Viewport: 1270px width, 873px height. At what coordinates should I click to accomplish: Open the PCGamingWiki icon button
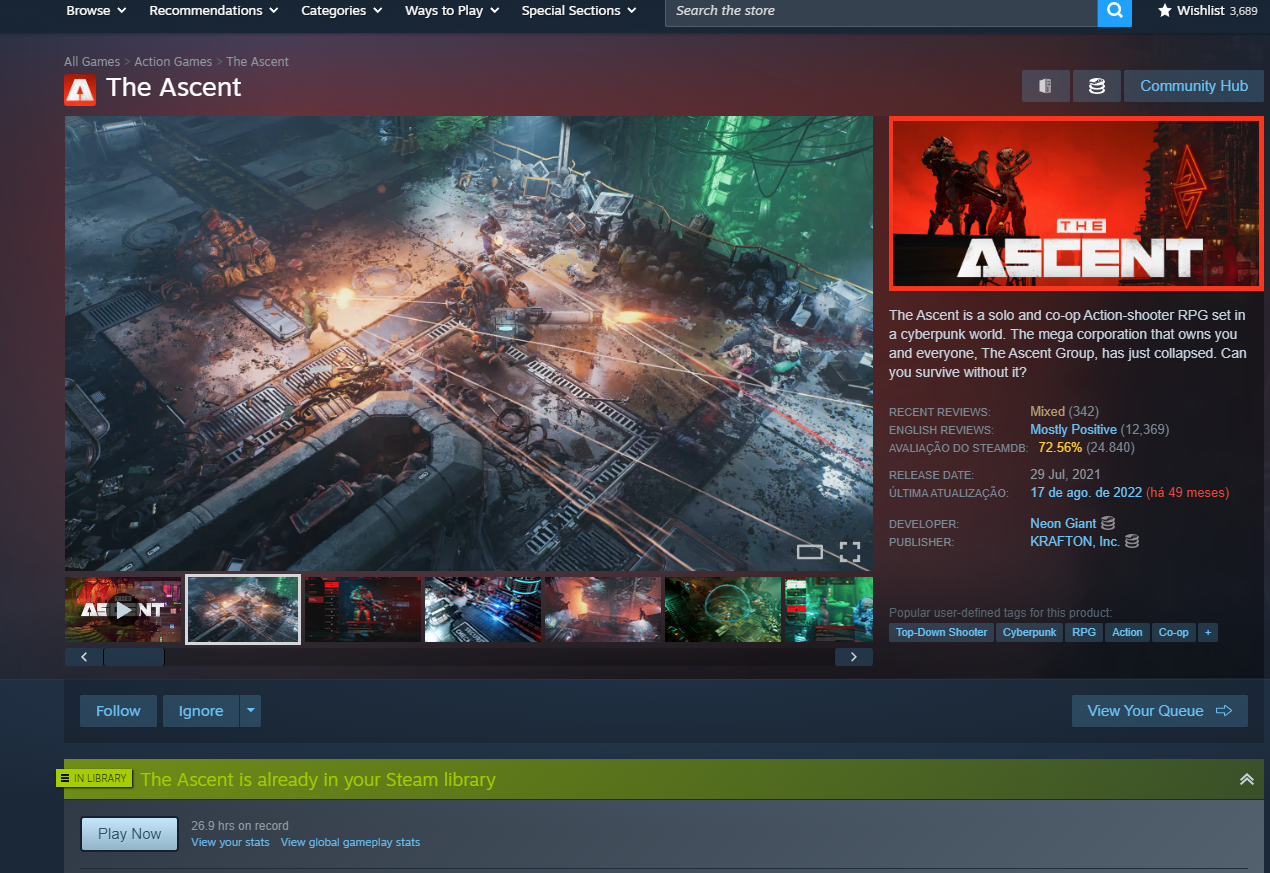[x=1045, y=86]
